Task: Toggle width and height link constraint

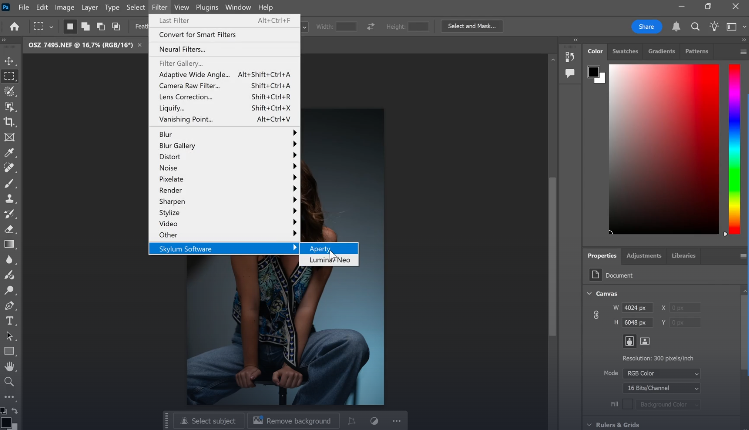Action: (x=597, y=315)
